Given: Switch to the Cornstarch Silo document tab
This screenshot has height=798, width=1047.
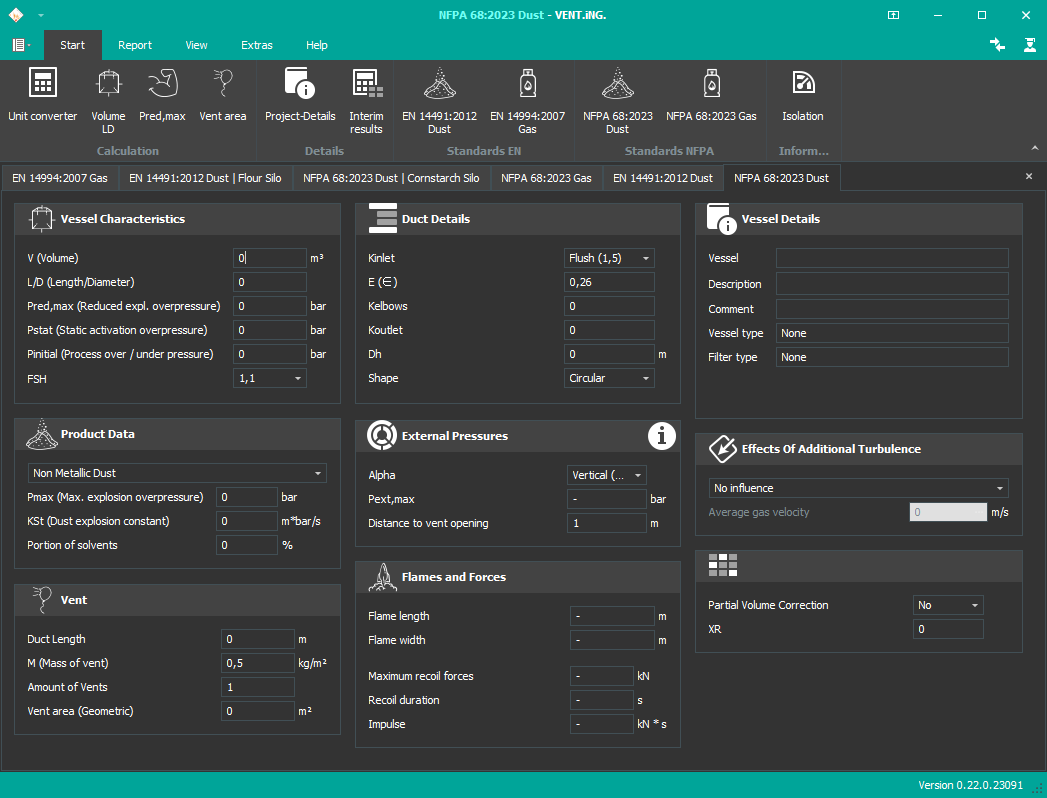Looking at the screenshot, I should (x=391, y=178).
